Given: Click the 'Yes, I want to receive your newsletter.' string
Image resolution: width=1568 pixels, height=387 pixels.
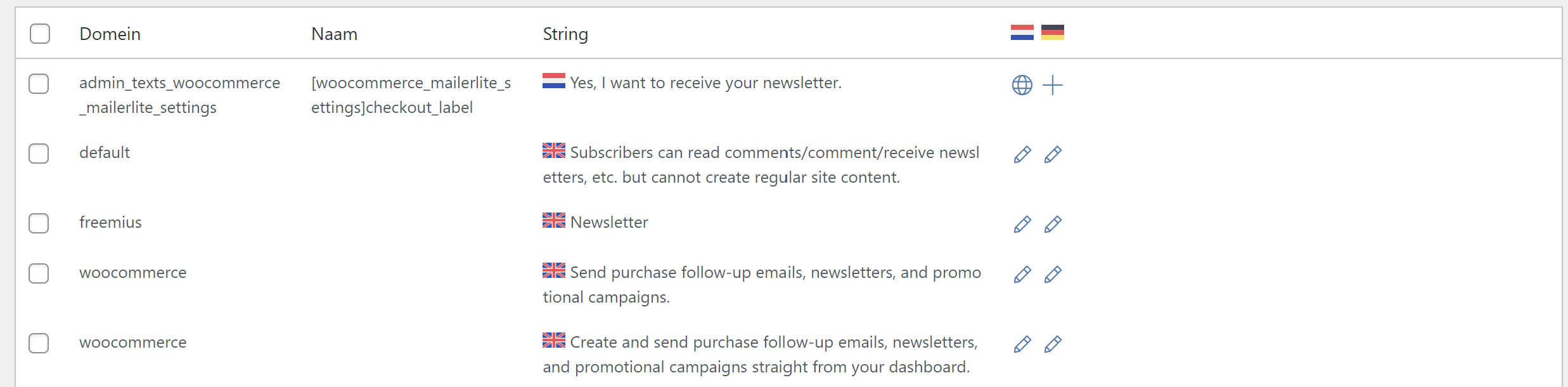Looking at the screenshot, I should (706, 83).
